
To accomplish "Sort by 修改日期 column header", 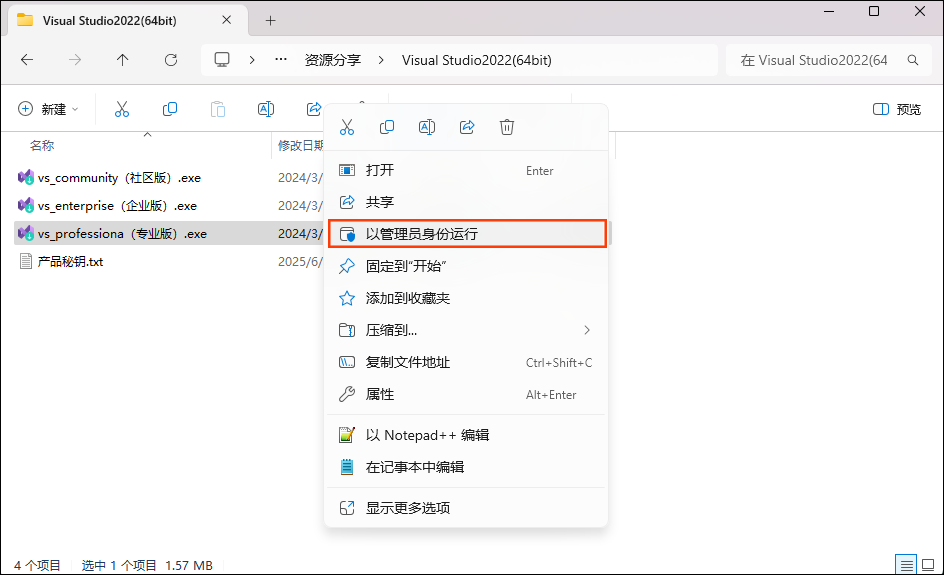I will click(x=300, y=145).
